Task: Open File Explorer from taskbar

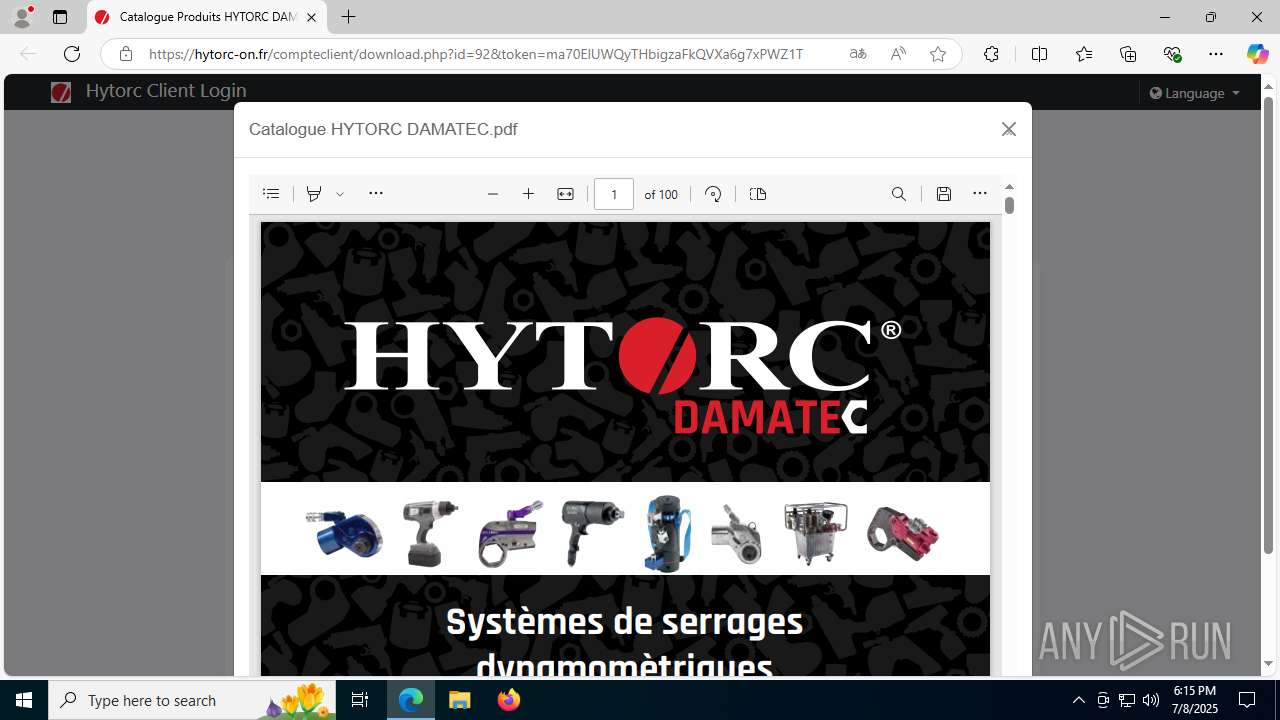Action: pos(460,700)
